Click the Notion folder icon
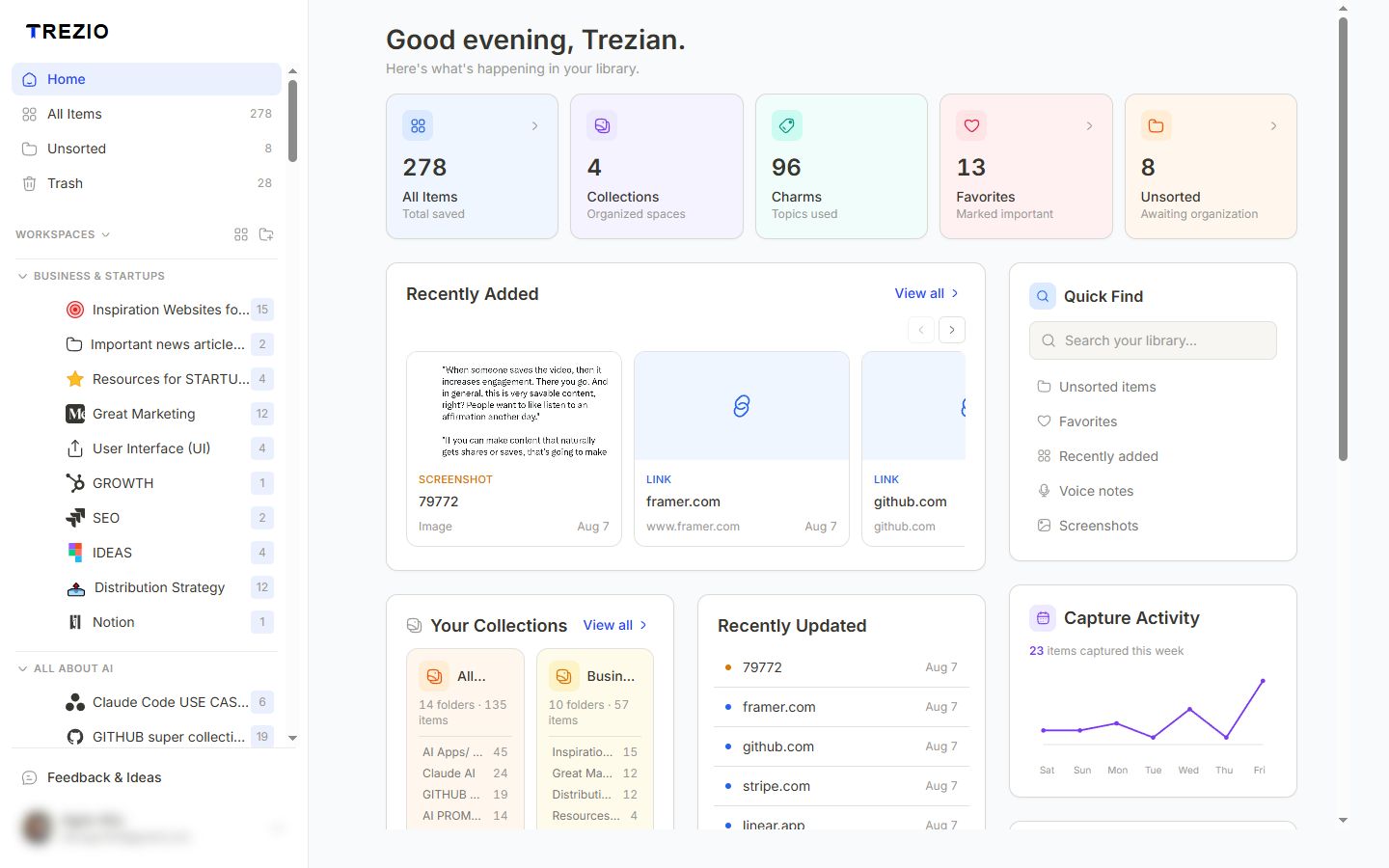This screenshot has height=868, width=1389. (x=75, y=622)
